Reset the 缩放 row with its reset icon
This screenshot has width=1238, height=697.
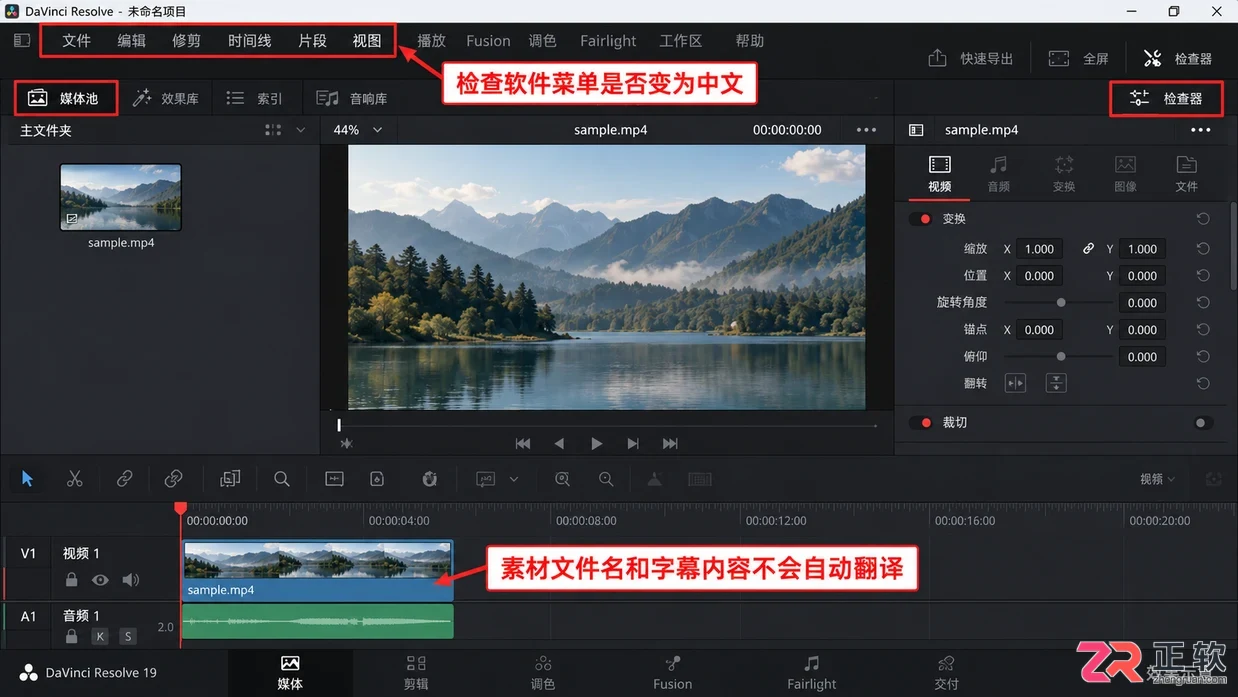click(x=1203, y=249)
